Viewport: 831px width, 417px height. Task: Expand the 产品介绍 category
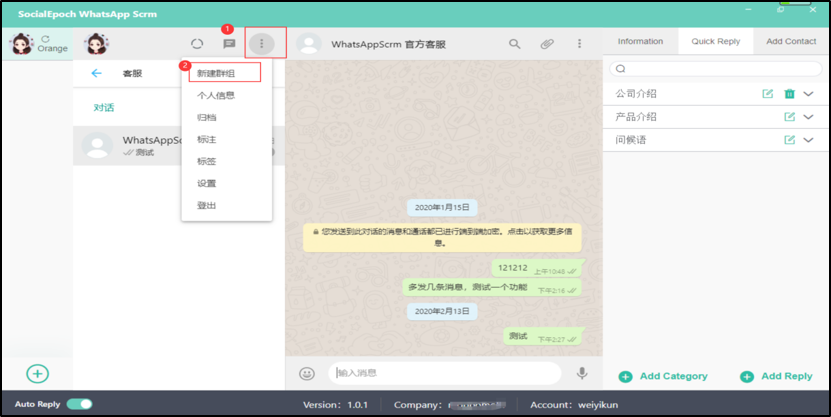808,117
